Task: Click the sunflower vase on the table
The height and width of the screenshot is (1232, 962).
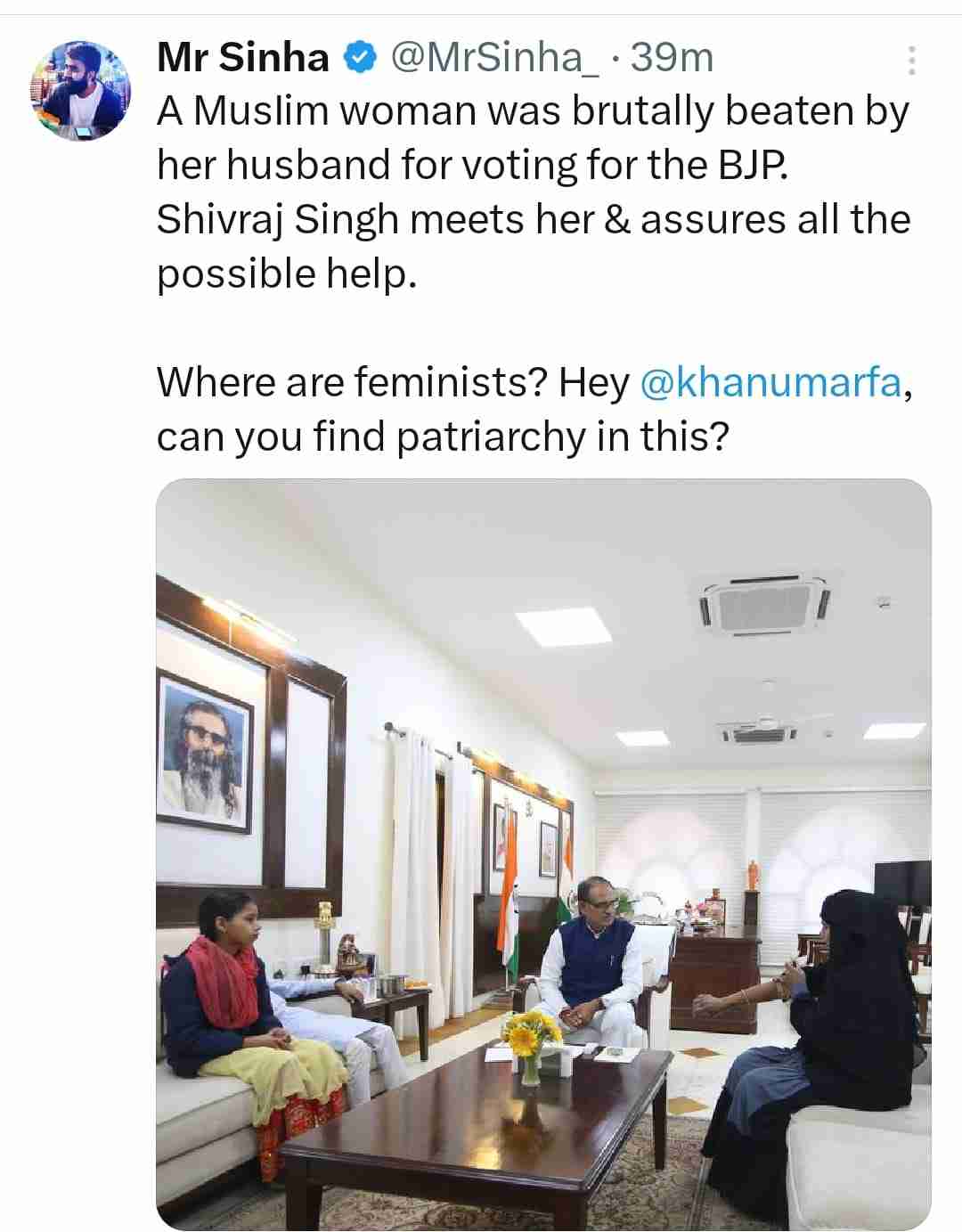Action: point(532,1042)
